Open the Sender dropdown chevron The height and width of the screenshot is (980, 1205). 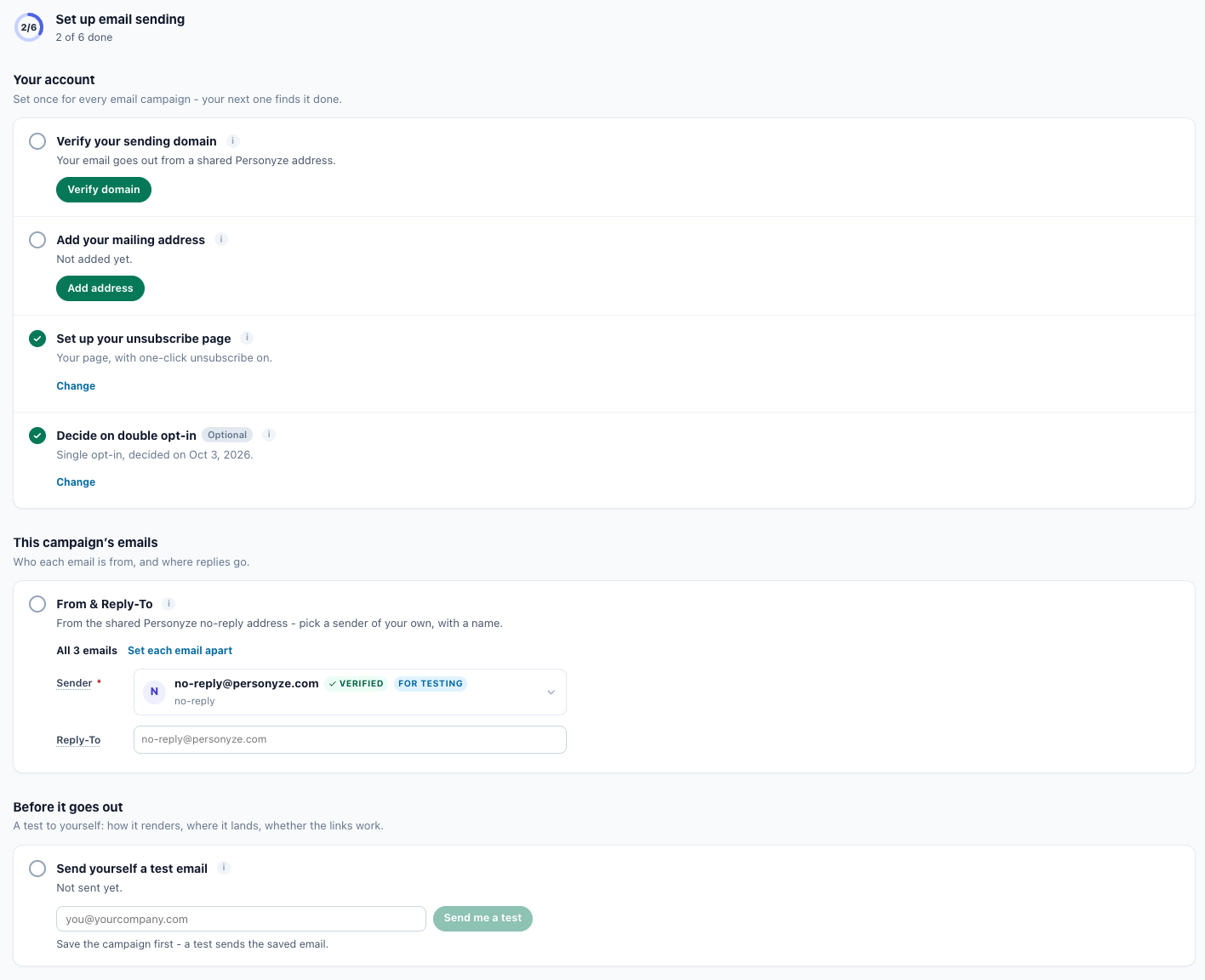tap(551, 692)
